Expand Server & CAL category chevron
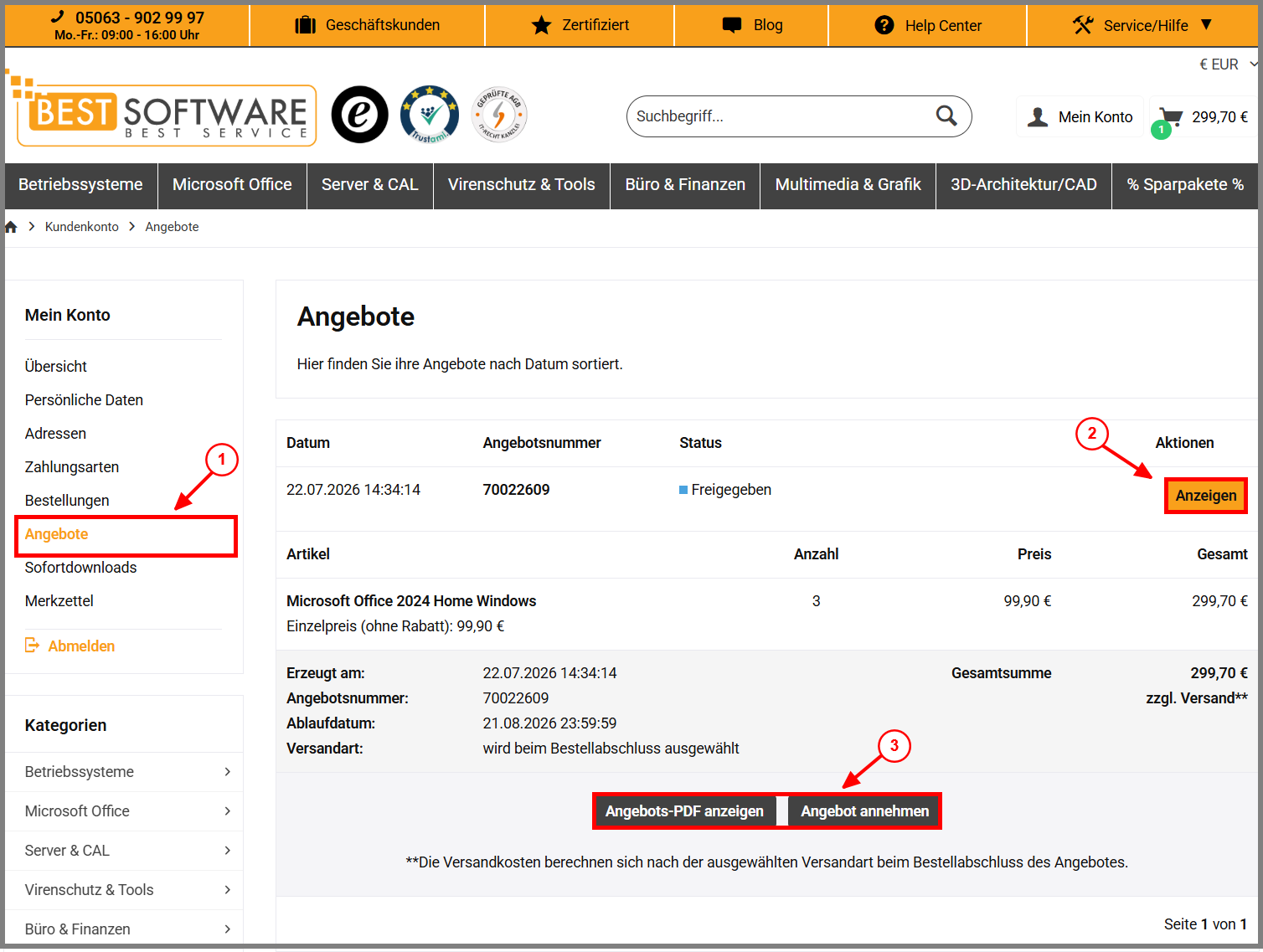Viewport: 1263px width, 952px height. tap(227, 851)
